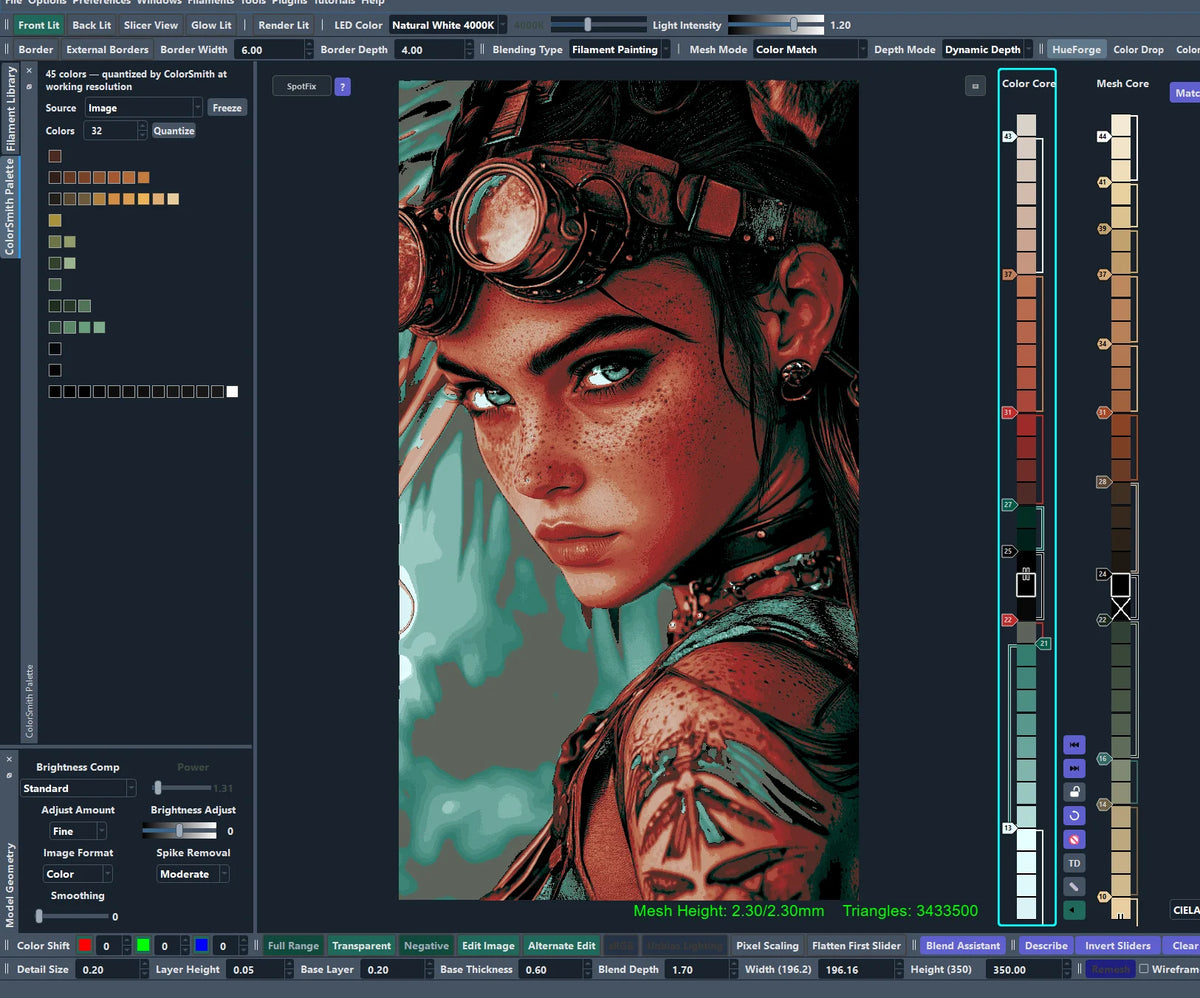Open the Mesh Mode Color Match dropdown
Screen dimensions: 1200x998
810,49
